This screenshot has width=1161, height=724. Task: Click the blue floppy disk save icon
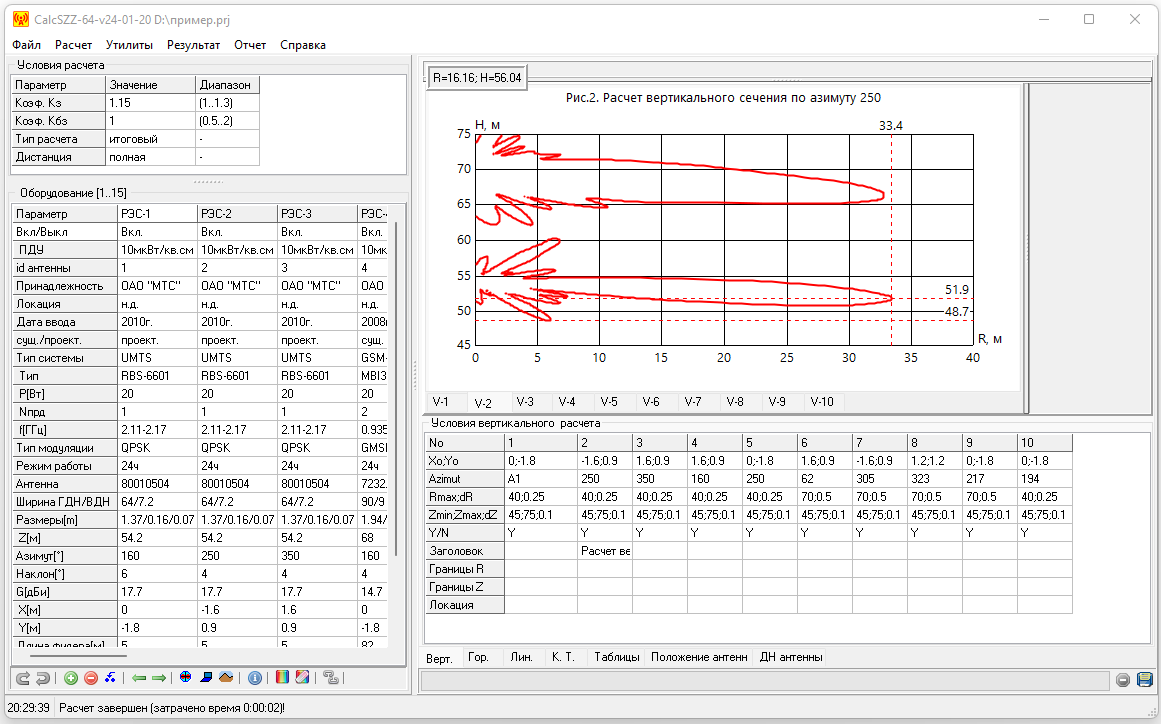point(1145,680)
